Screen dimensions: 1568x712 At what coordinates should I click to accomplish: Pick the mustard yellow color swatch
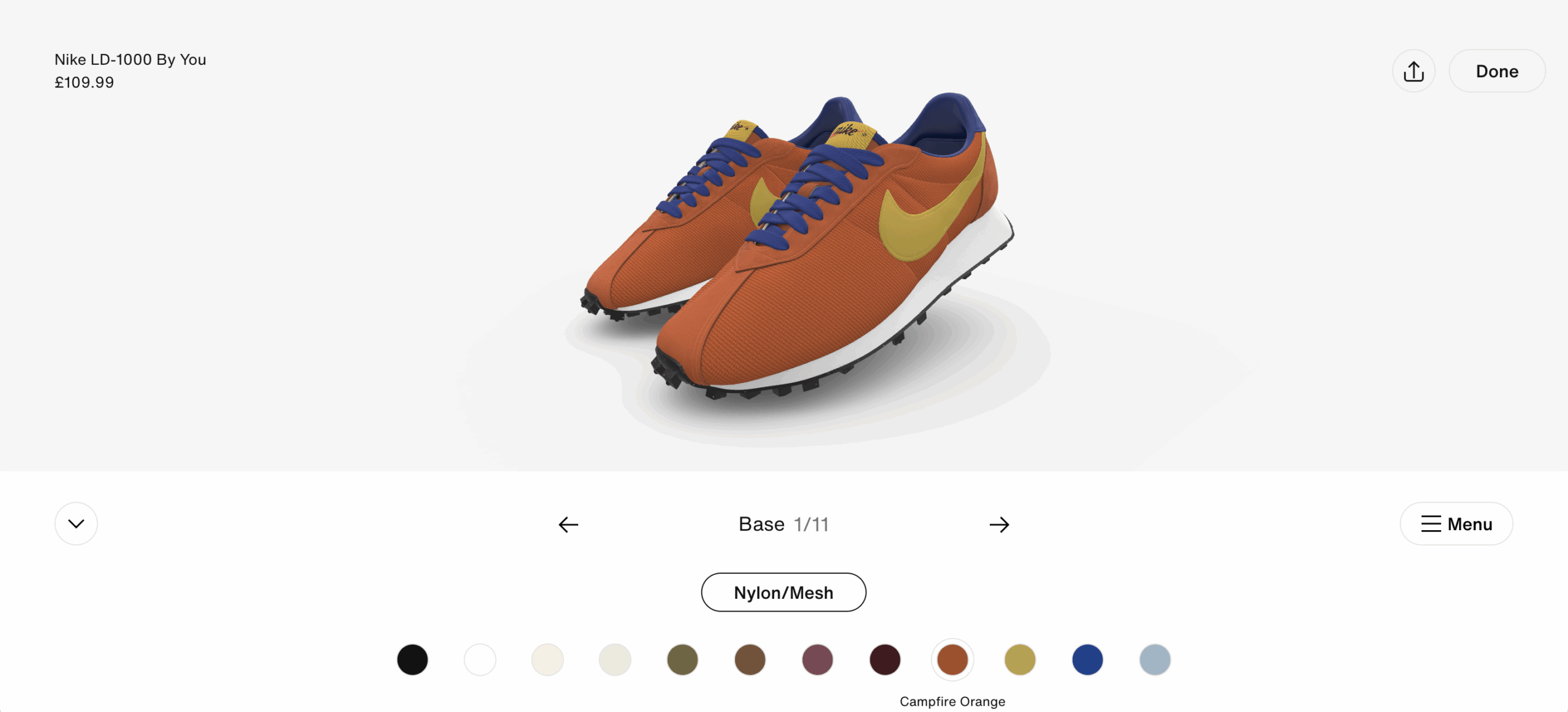point(1020,659)
